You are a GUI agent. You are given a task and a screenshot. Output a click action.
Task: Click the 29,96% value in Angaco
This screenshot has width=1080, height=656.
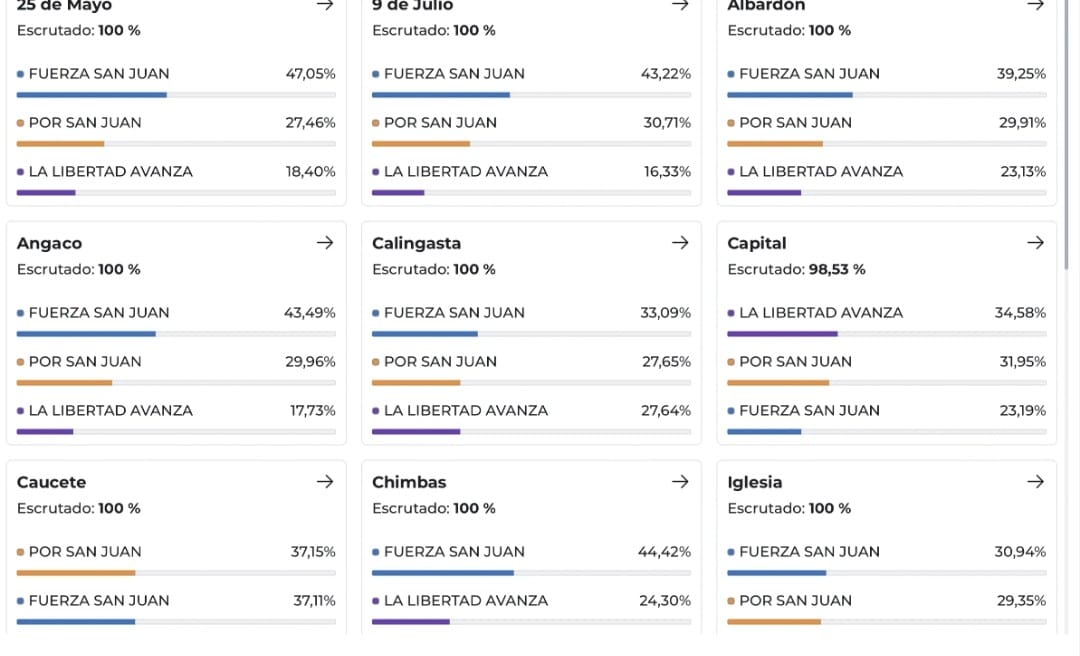[x=311, y=362]
